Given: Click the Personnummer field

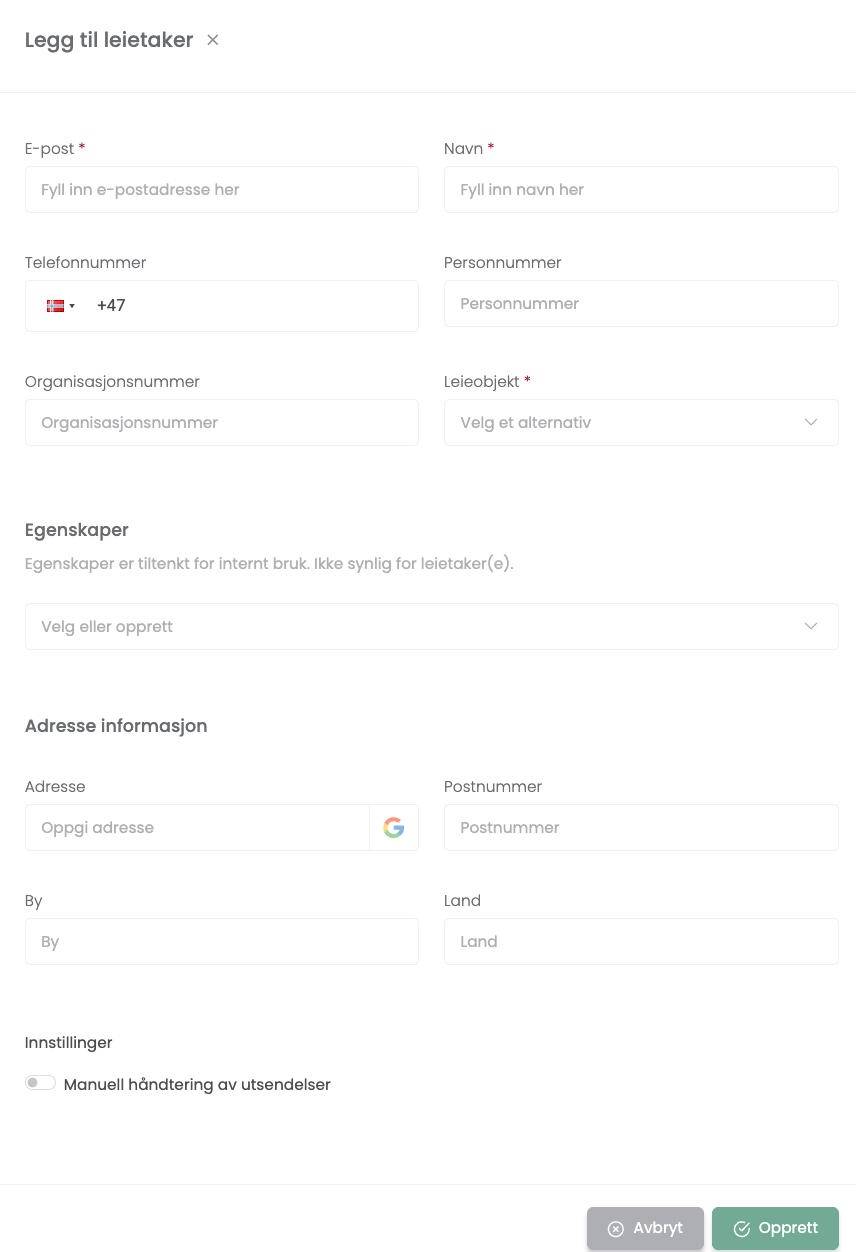Looking at the screenshot, I should tap(640, 304).
